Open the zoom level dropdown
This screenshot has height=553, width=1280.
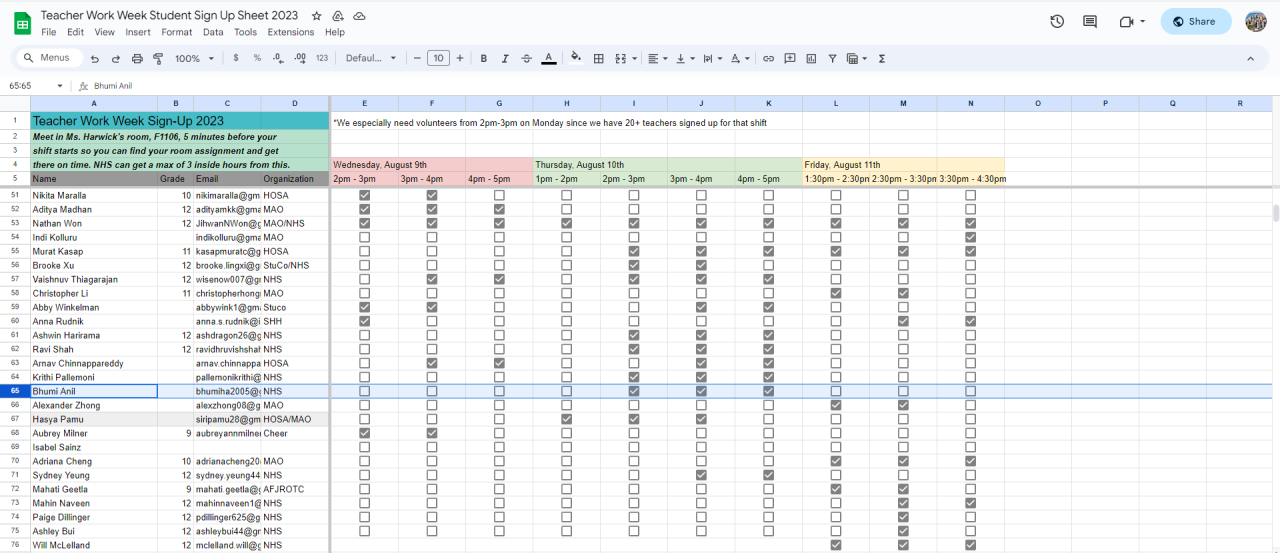click(x=195, y=59)
